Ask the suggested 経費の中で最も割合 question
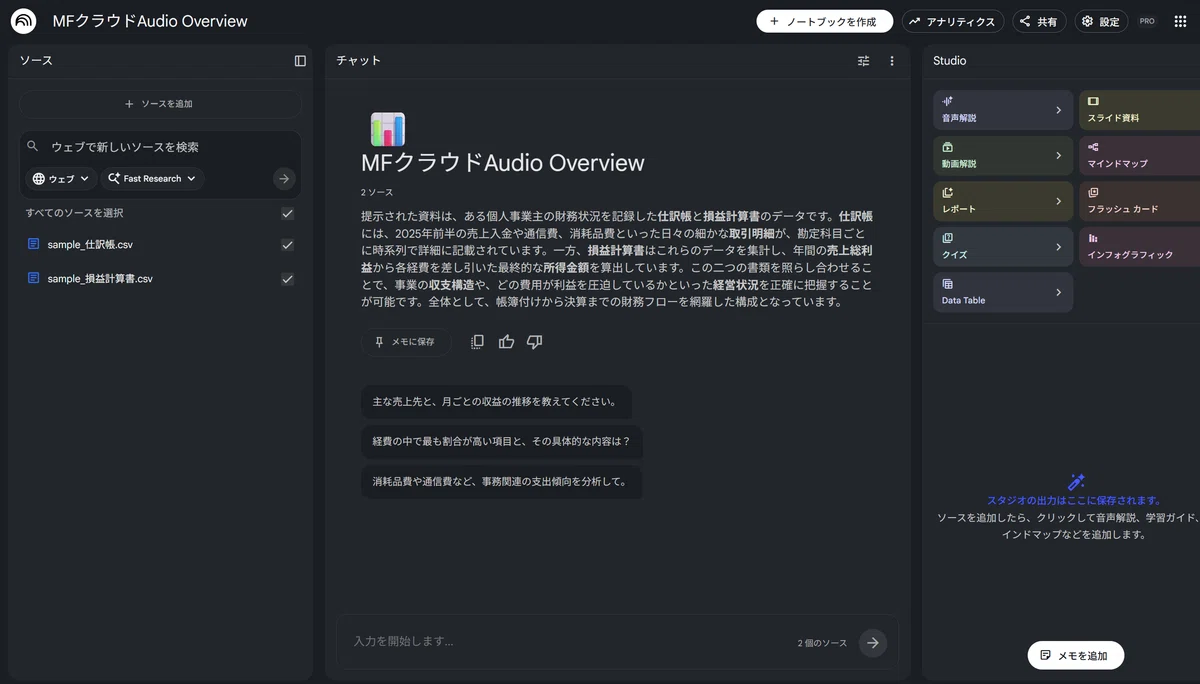The height and width of the screenshot is (684, 1200). click(x=502, y=441)
